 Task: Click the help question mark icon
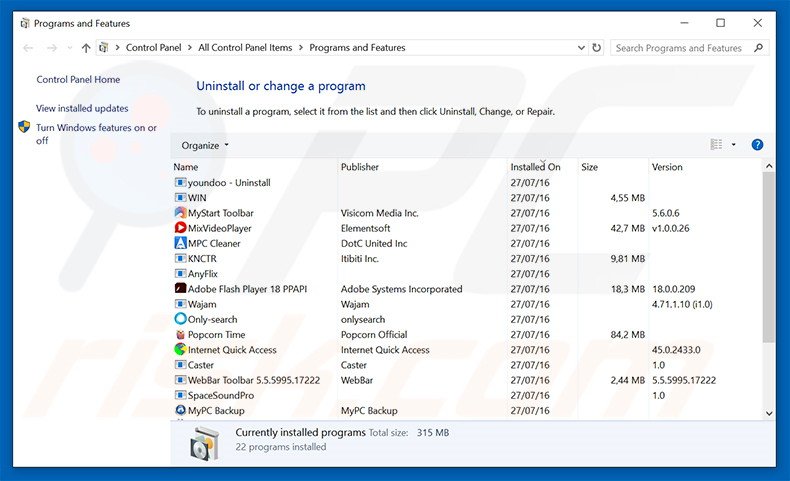757,145
